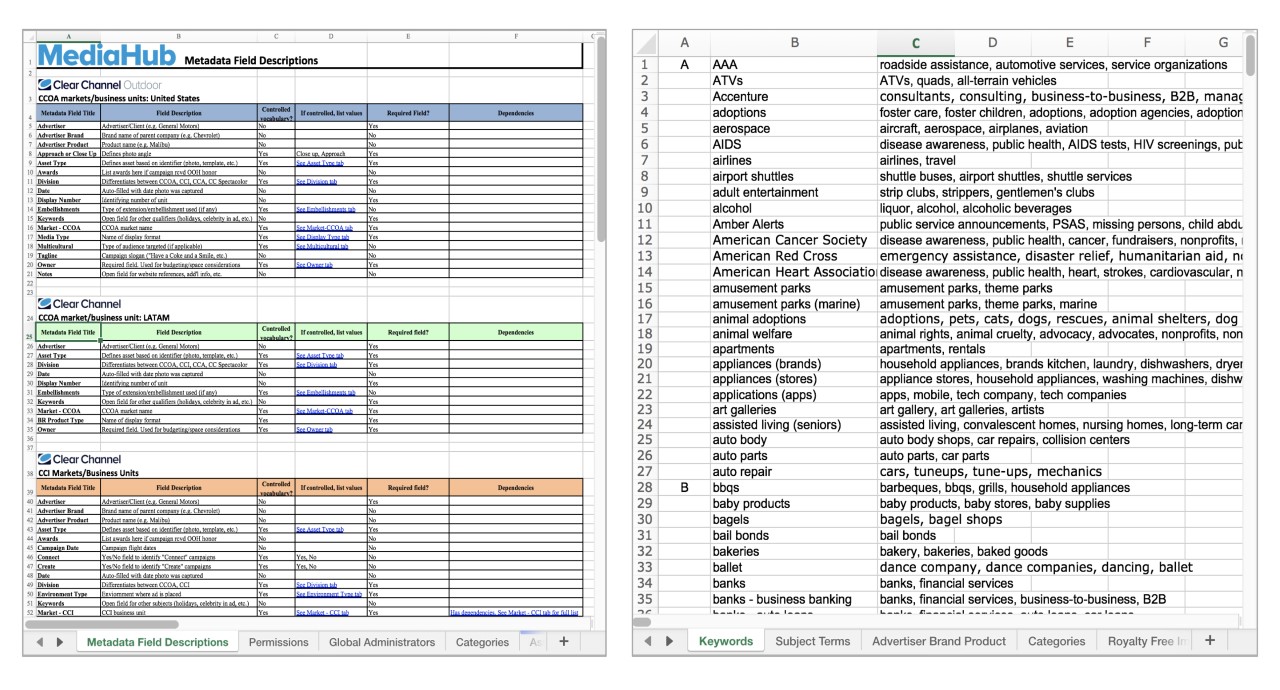Select the Keywords sheet tab
The width and height of the screenshot is (1280, 690).
(726, 641)
